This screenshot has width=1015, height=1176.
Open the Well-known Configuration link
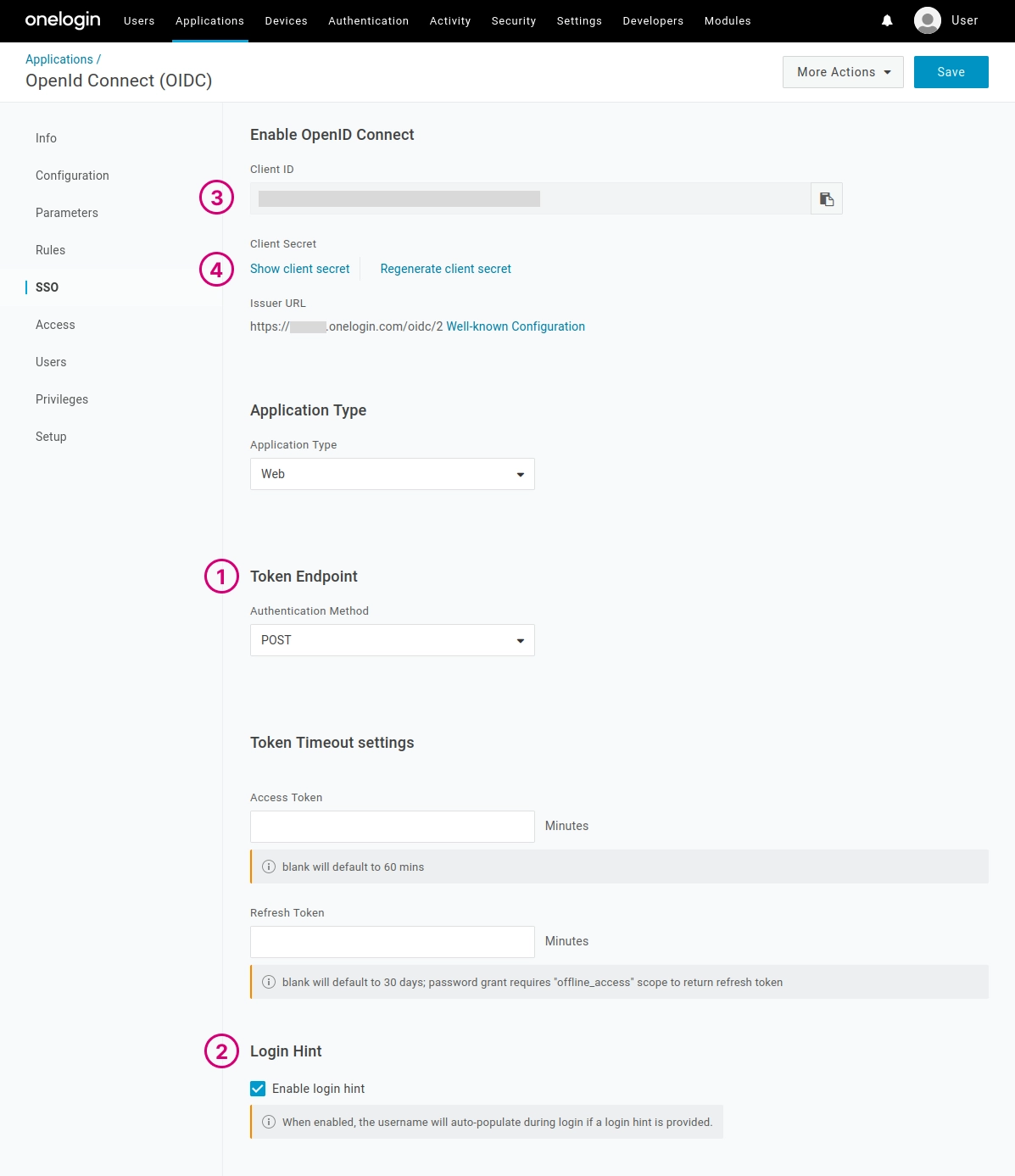point(515,326)
